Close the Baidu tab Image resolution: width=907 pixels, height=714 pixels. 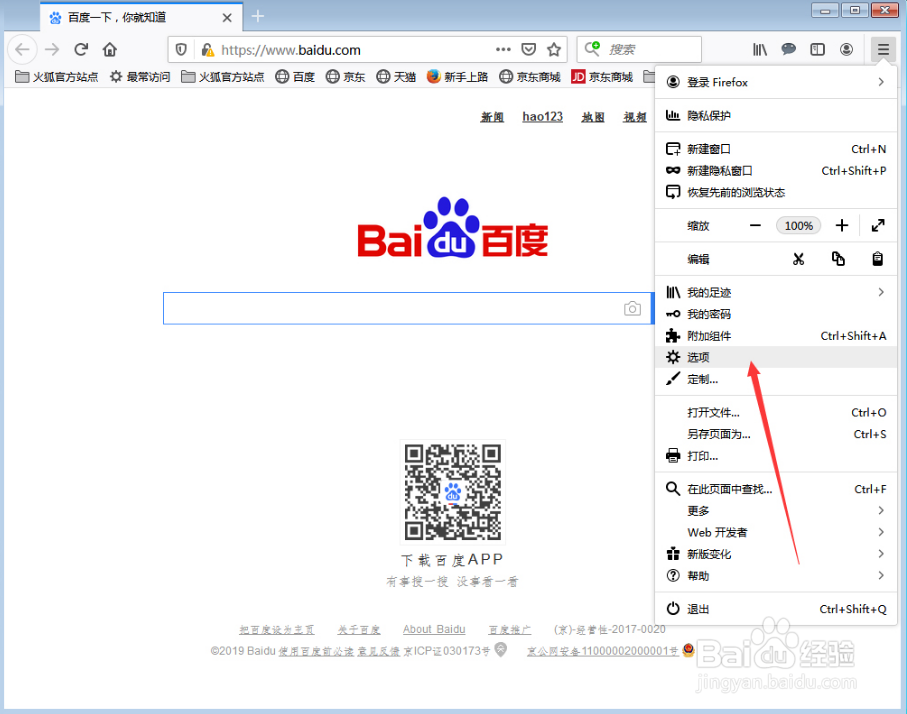227,18
